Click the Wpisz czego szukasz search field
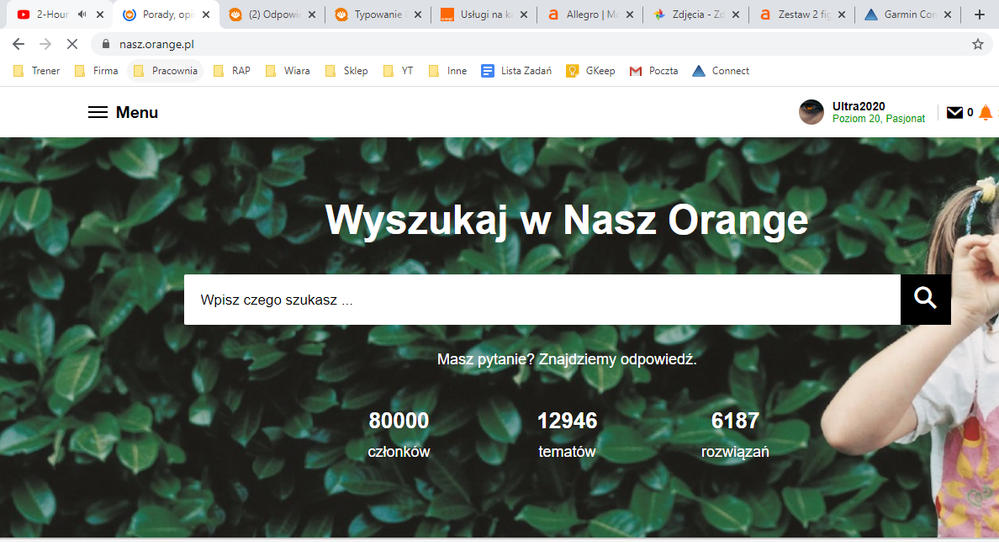This screenshot has width=999, height=542. pyautogui.click(x=540, y=299)
